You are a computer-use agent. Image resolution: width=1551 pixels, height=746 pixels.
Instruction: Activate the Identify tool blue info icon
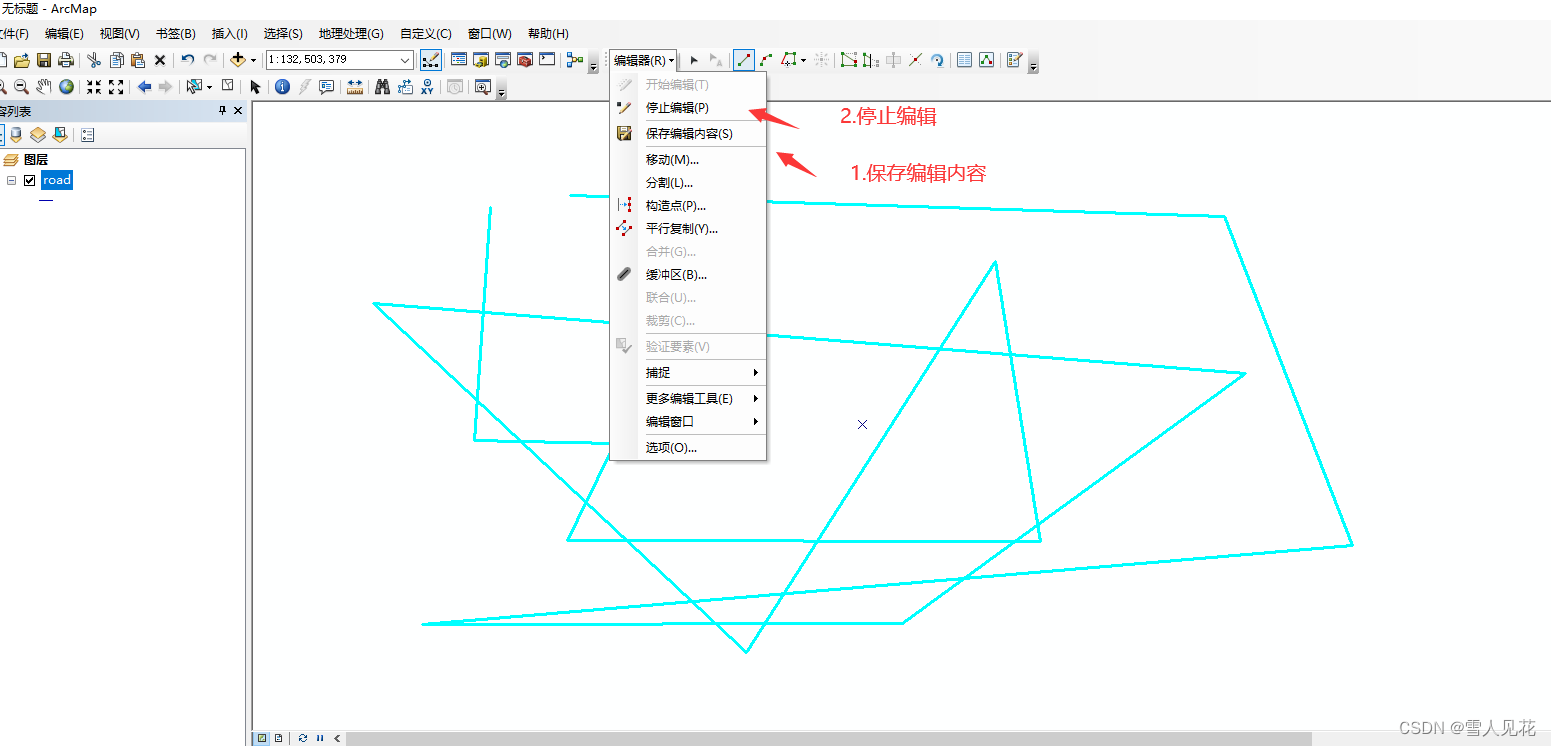(282, 87)
